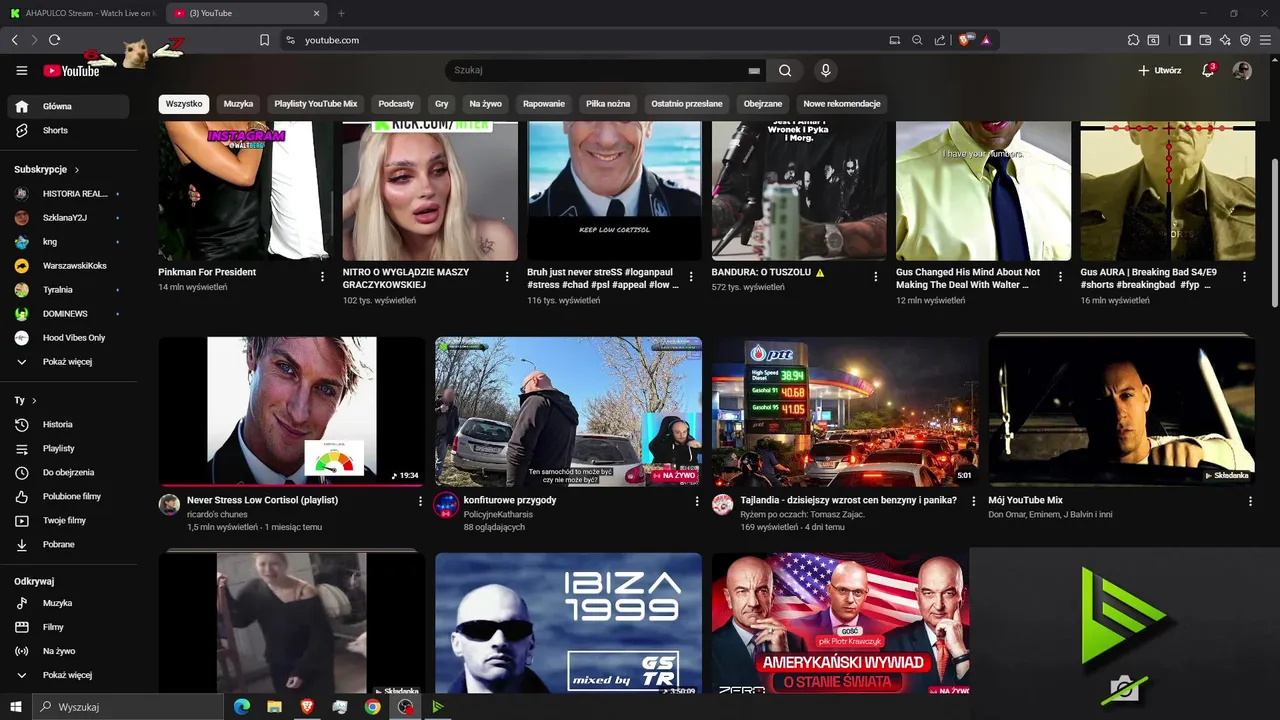Open options for Tajlandia video
Screen dimensions: 1280x720
pos(974,501)
